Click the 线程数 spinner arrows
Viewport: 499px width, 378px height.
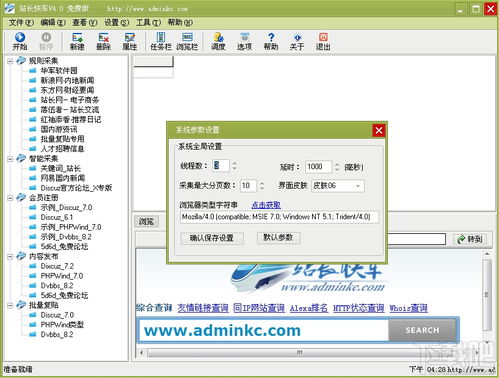(x=234, y=166)
